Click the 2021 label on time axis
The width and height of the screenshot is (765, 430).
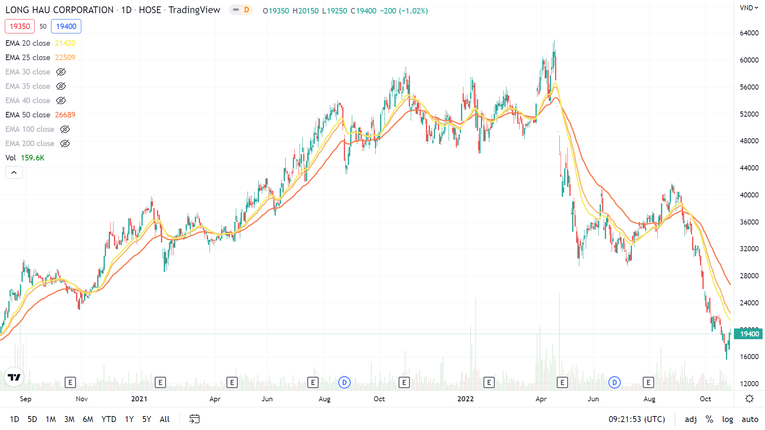[139, 399]
